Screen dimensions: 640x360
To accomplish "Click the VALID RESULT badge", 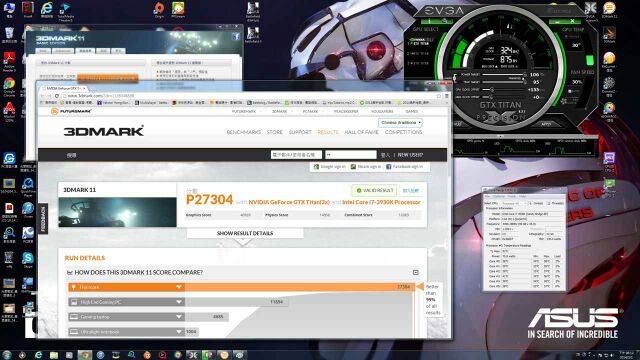I will pos(375,191).
